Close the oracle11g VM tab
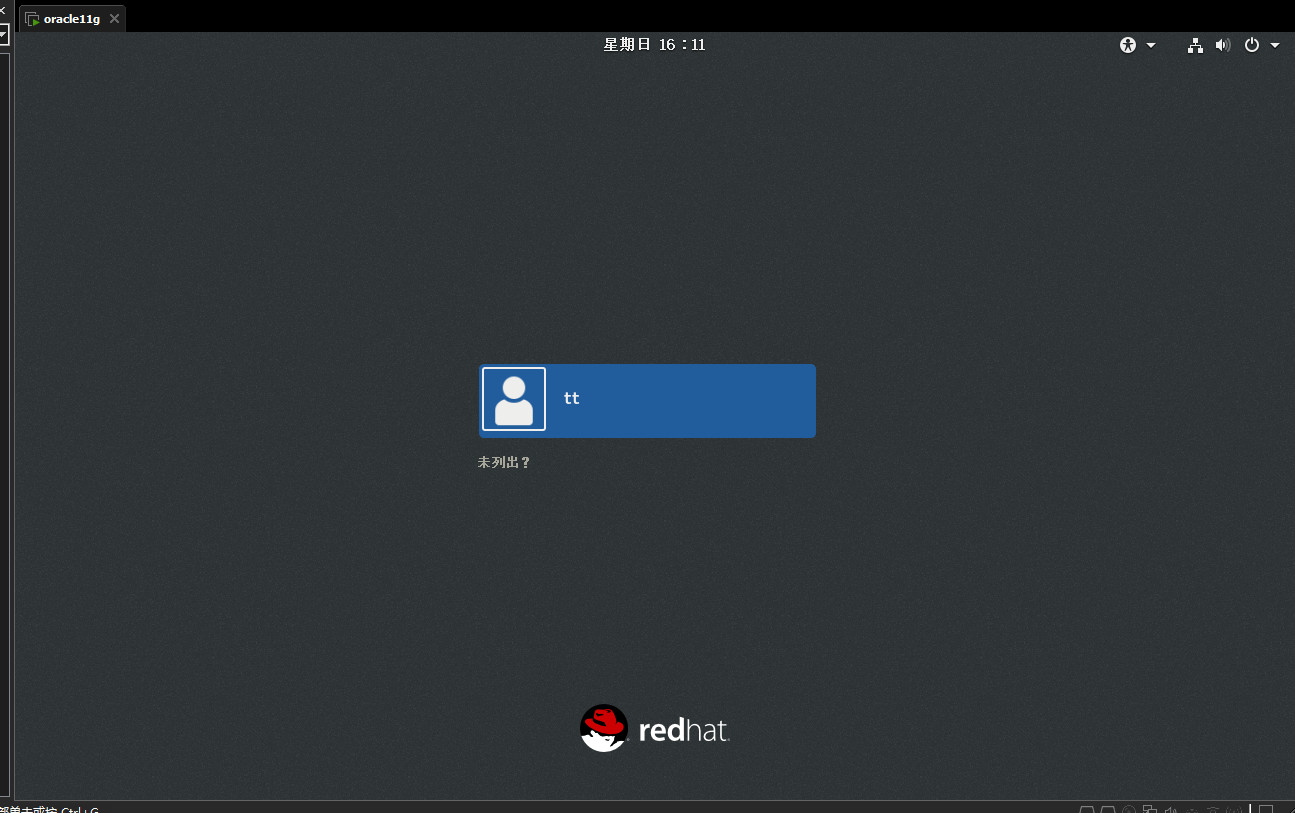 (114, 19)
